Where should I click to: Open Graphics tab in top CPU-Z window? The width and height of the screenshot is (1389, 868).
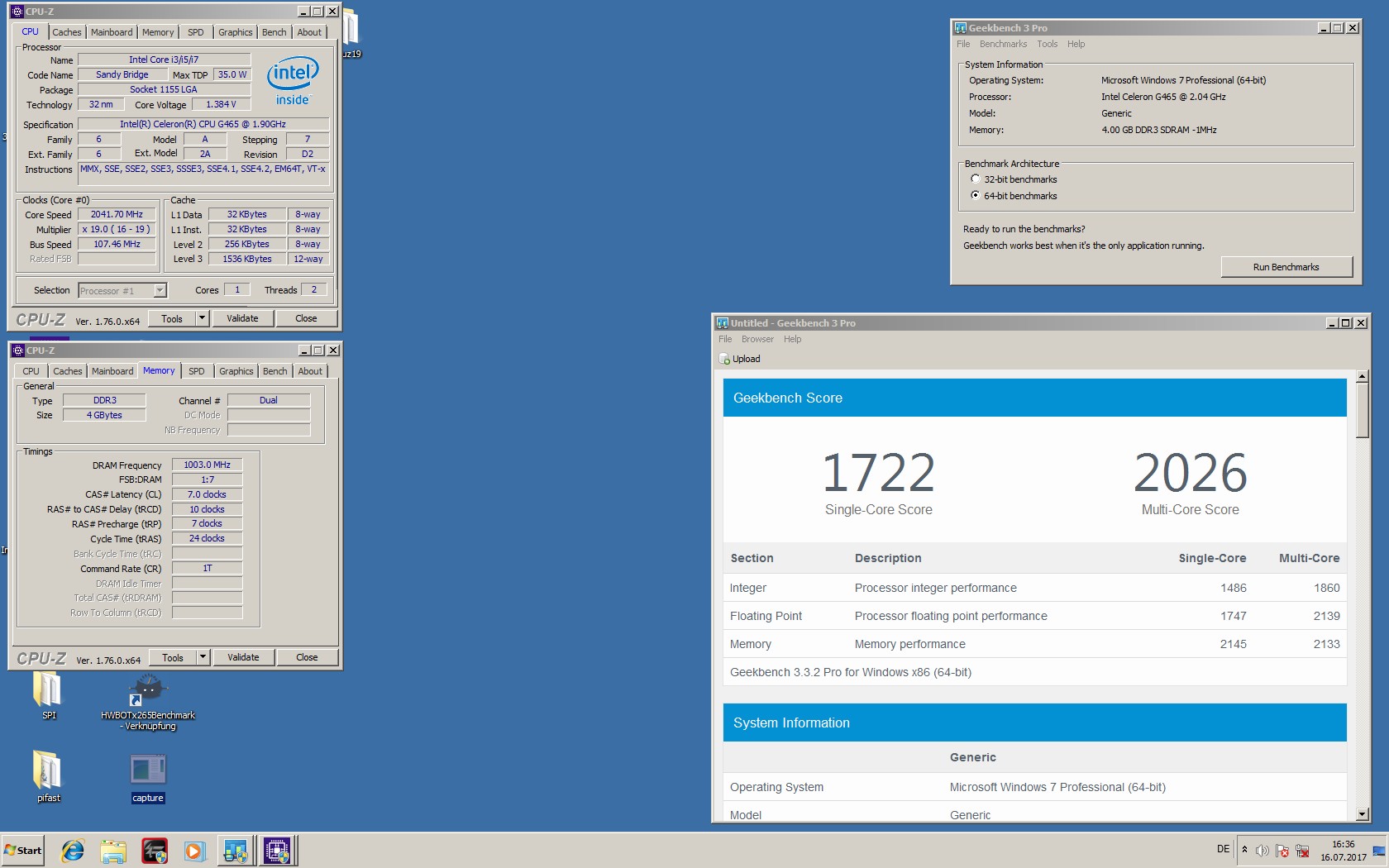(x=236, y=32)
